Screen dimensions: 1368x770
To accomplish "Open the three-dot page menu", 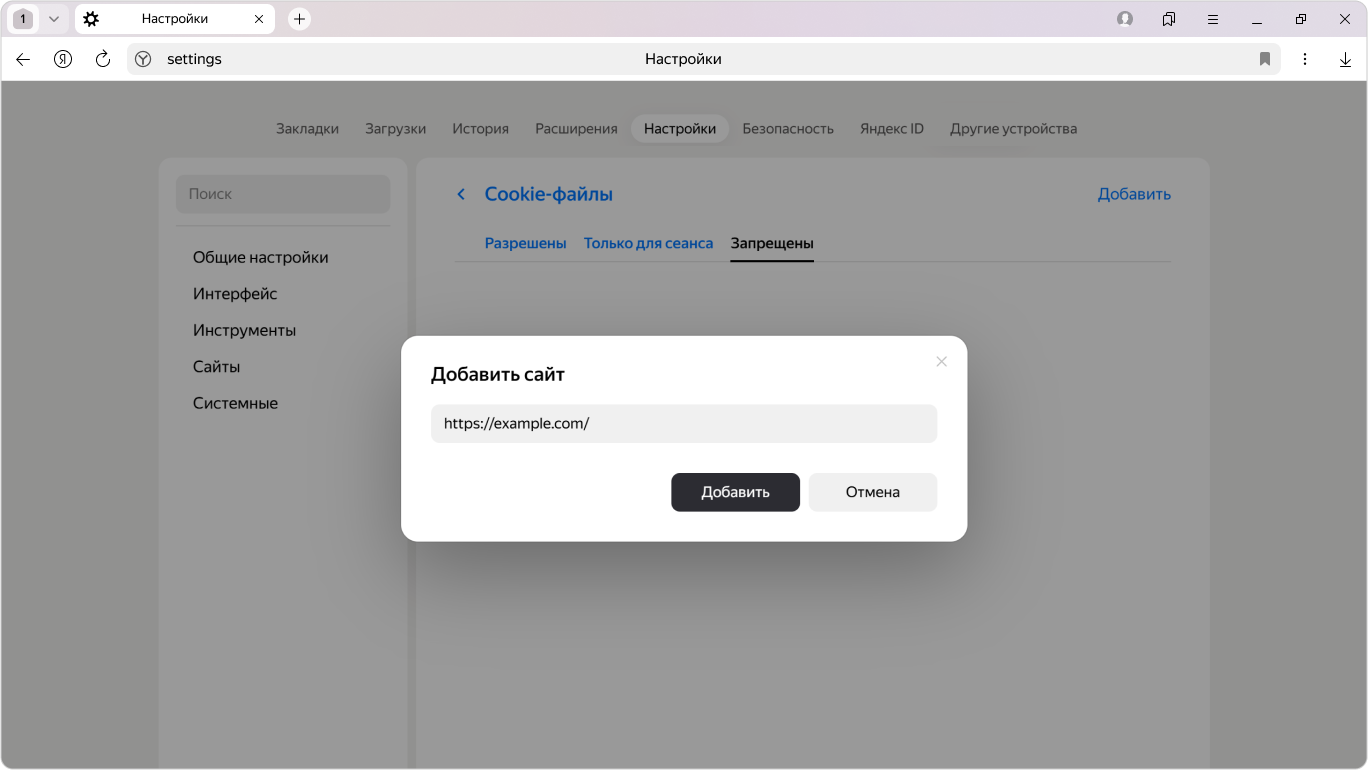I will [1305, 59].
